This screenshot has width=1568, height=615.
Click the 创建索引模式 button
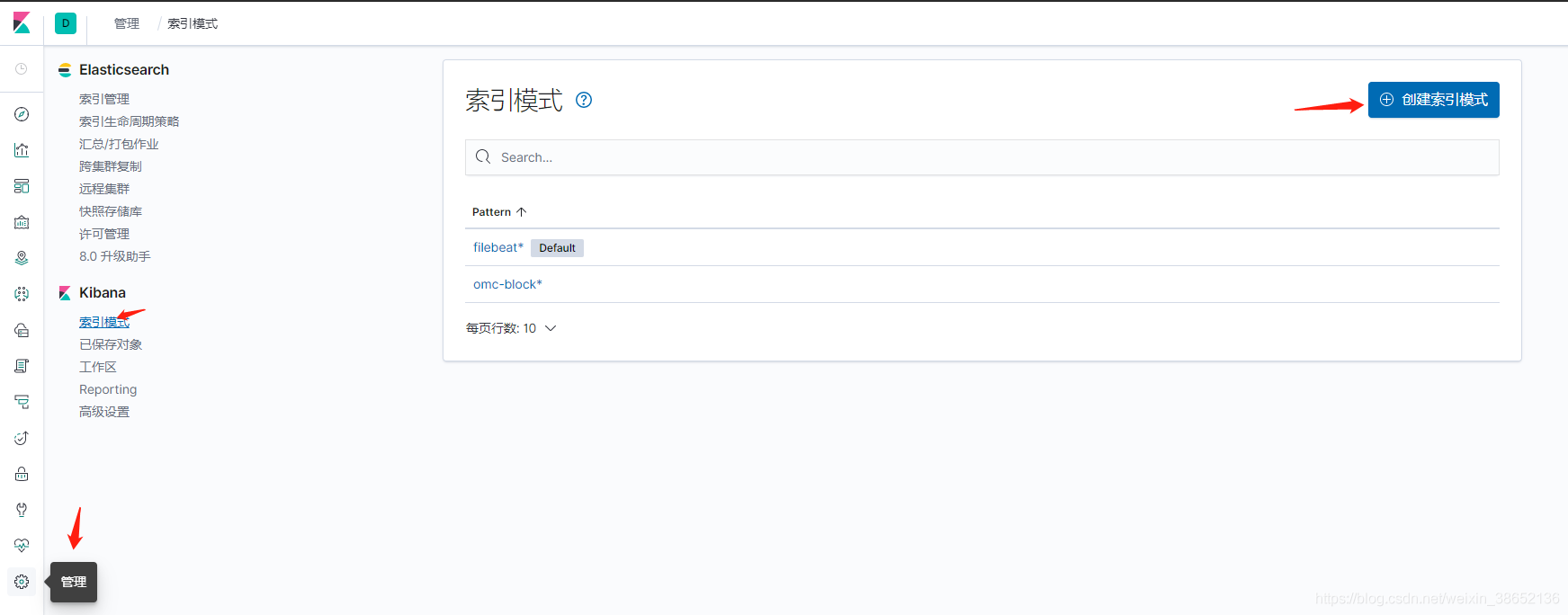(1433, 100)
